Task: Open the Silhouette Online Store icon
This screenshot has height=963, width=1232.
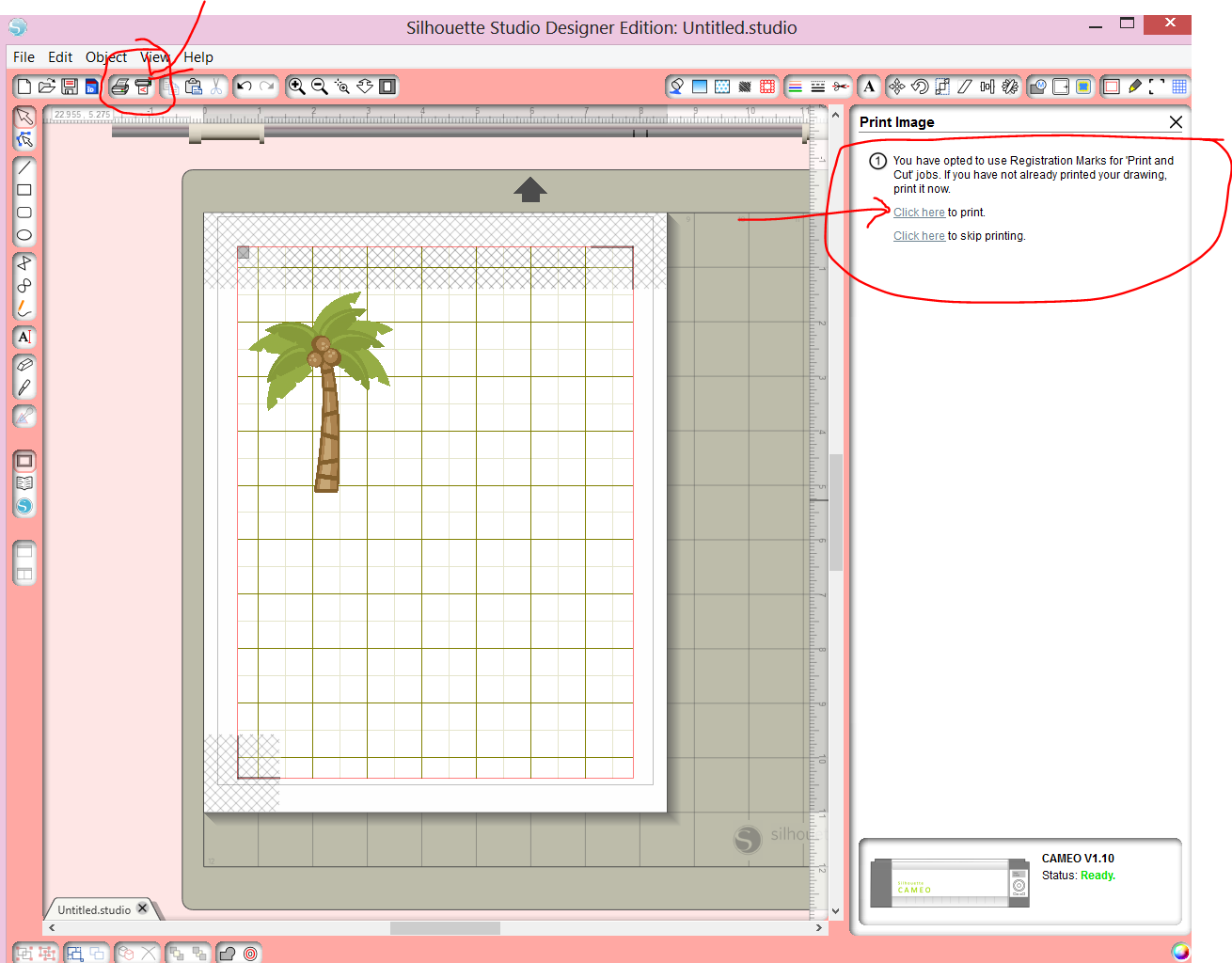Action: [24, 506]
